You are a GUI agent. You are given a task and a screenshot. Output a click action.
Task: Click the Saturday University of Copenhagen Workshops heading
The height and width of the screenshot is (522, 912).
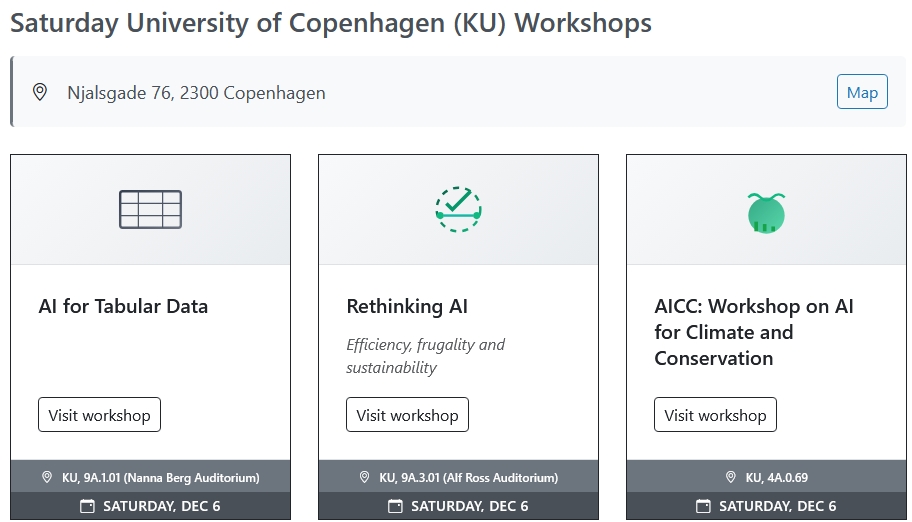331,23
